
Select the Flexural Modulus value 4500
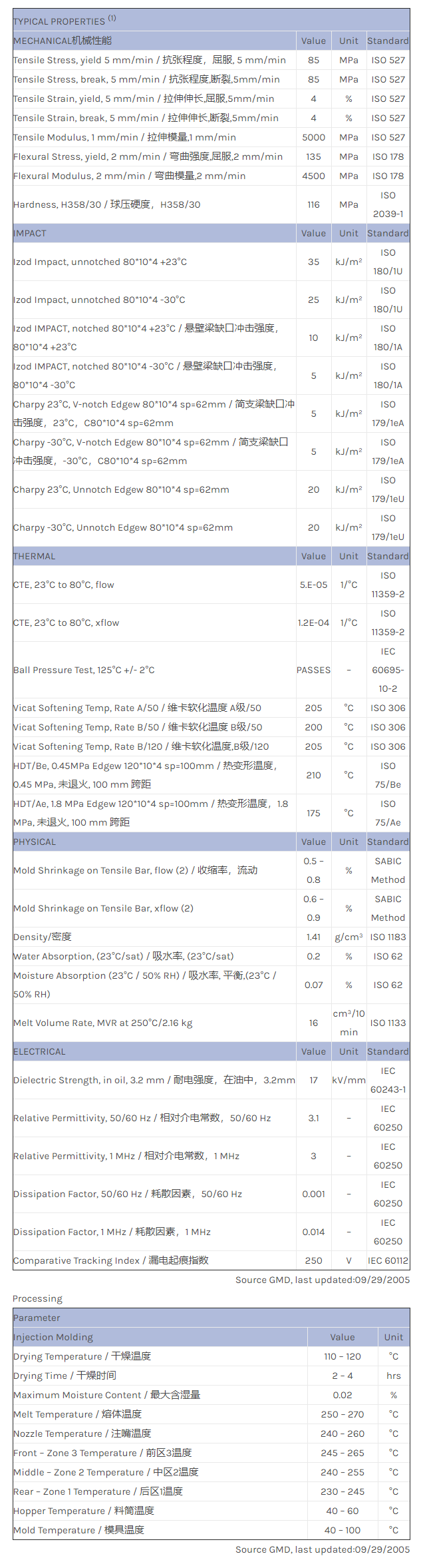[x=313, y=176]
